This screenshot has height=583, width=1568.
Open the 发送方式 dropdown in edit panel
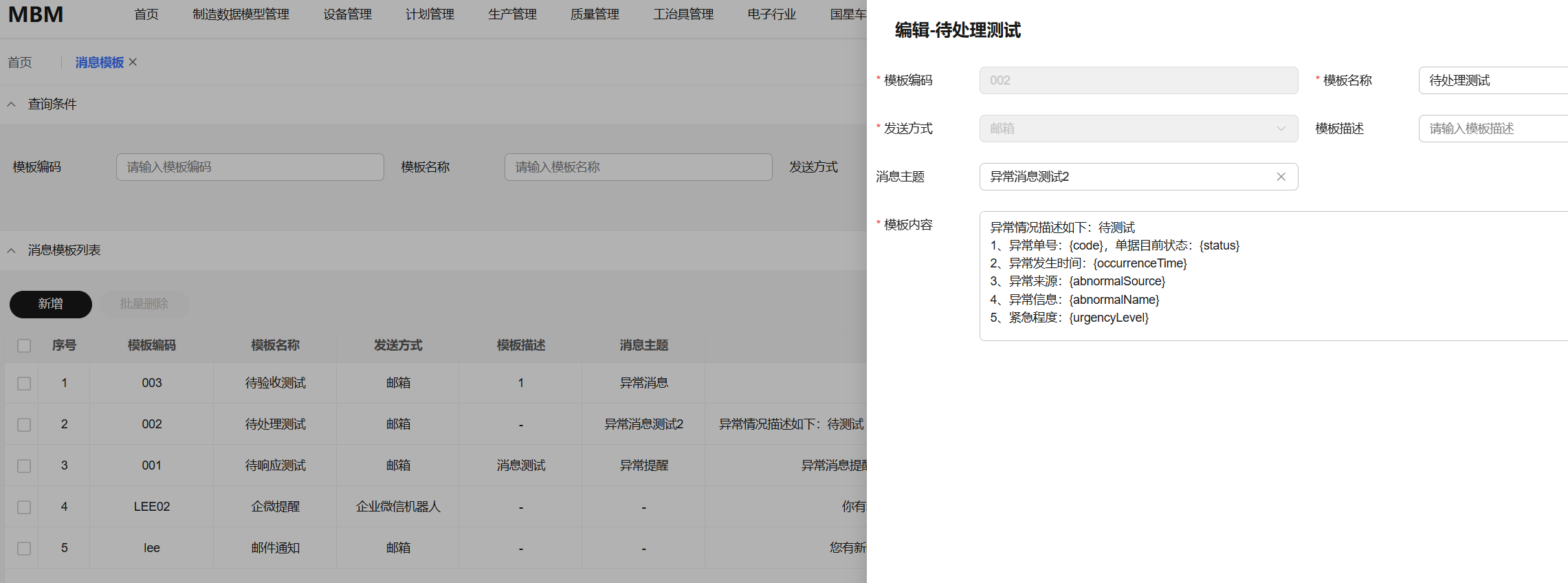point(1138,129)
